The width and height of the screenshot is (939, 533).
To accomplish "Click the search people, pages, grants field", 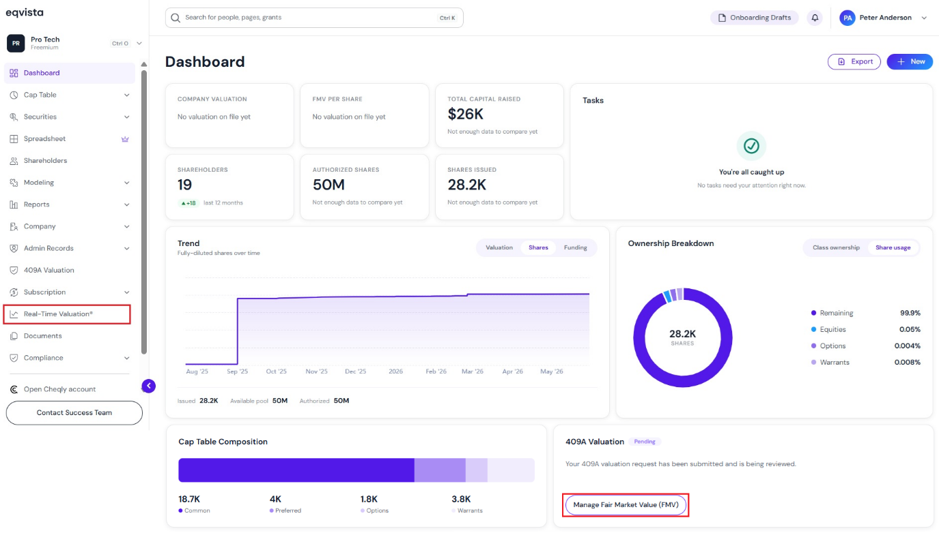I will click(314, 18).
